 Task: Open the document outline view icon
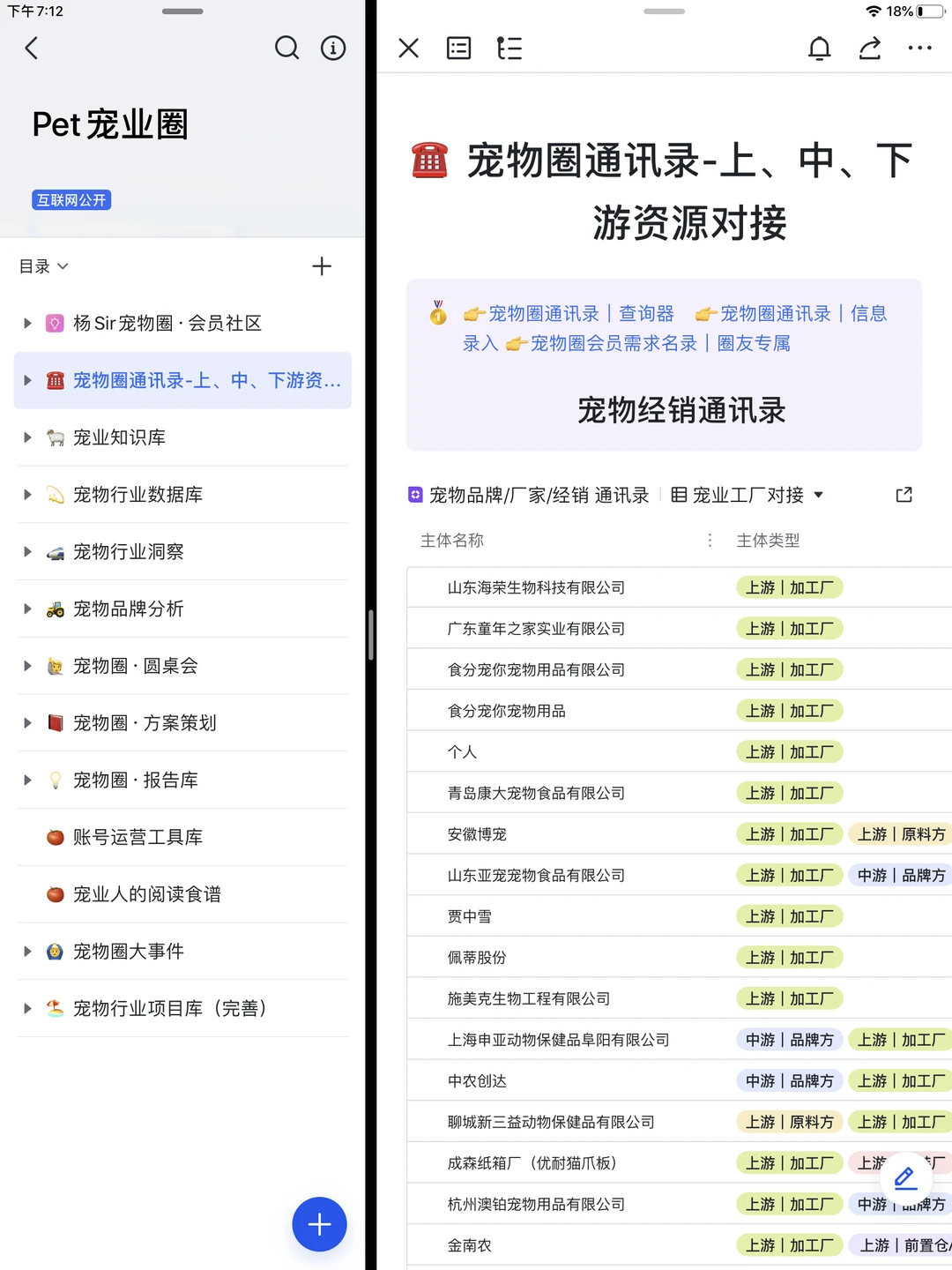(509, 49)
